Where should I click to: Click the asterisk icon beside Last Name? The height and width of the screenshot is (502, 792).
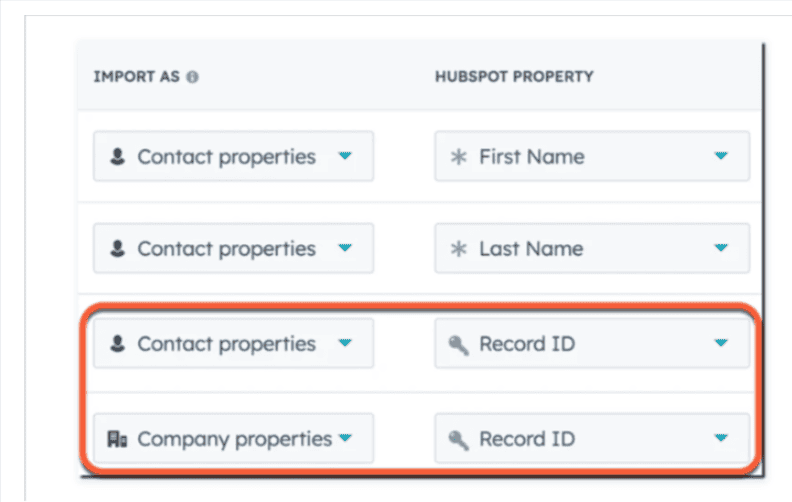[459, 248]
